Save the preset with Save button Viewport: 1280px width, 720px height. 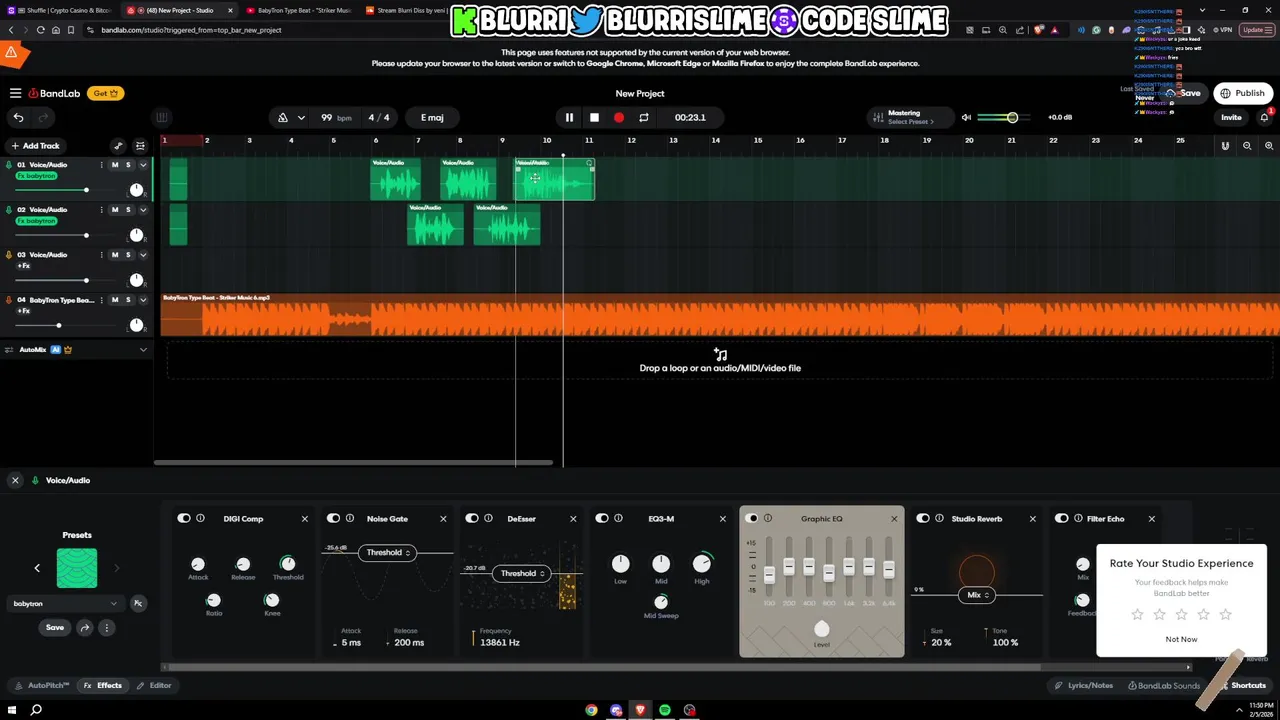coord(55,628)
